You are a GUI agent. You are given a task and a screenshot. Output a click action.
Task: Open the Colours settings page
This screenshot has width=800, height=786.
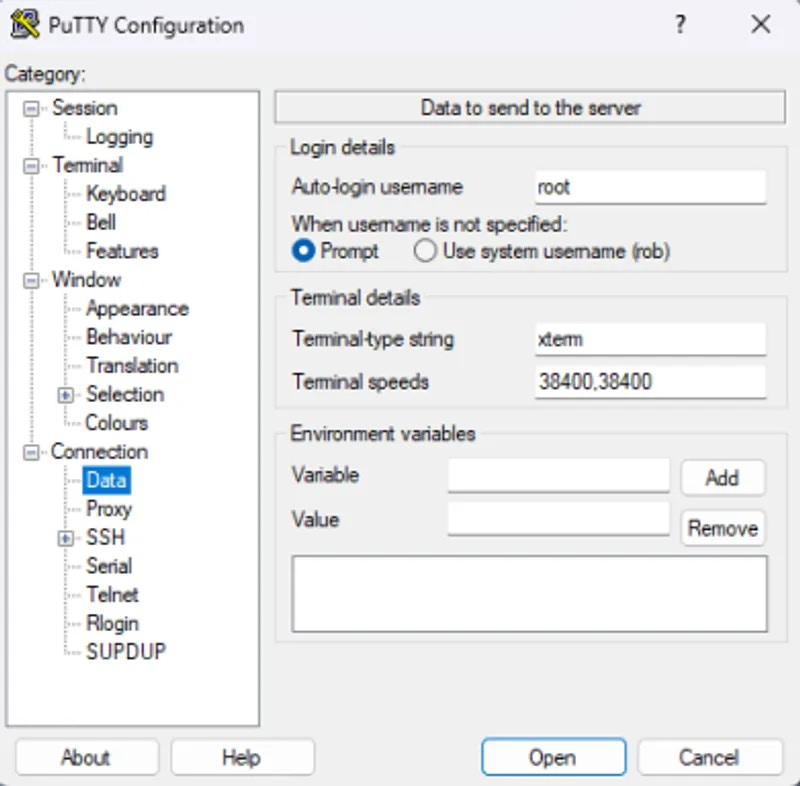(x=117, y=423)
